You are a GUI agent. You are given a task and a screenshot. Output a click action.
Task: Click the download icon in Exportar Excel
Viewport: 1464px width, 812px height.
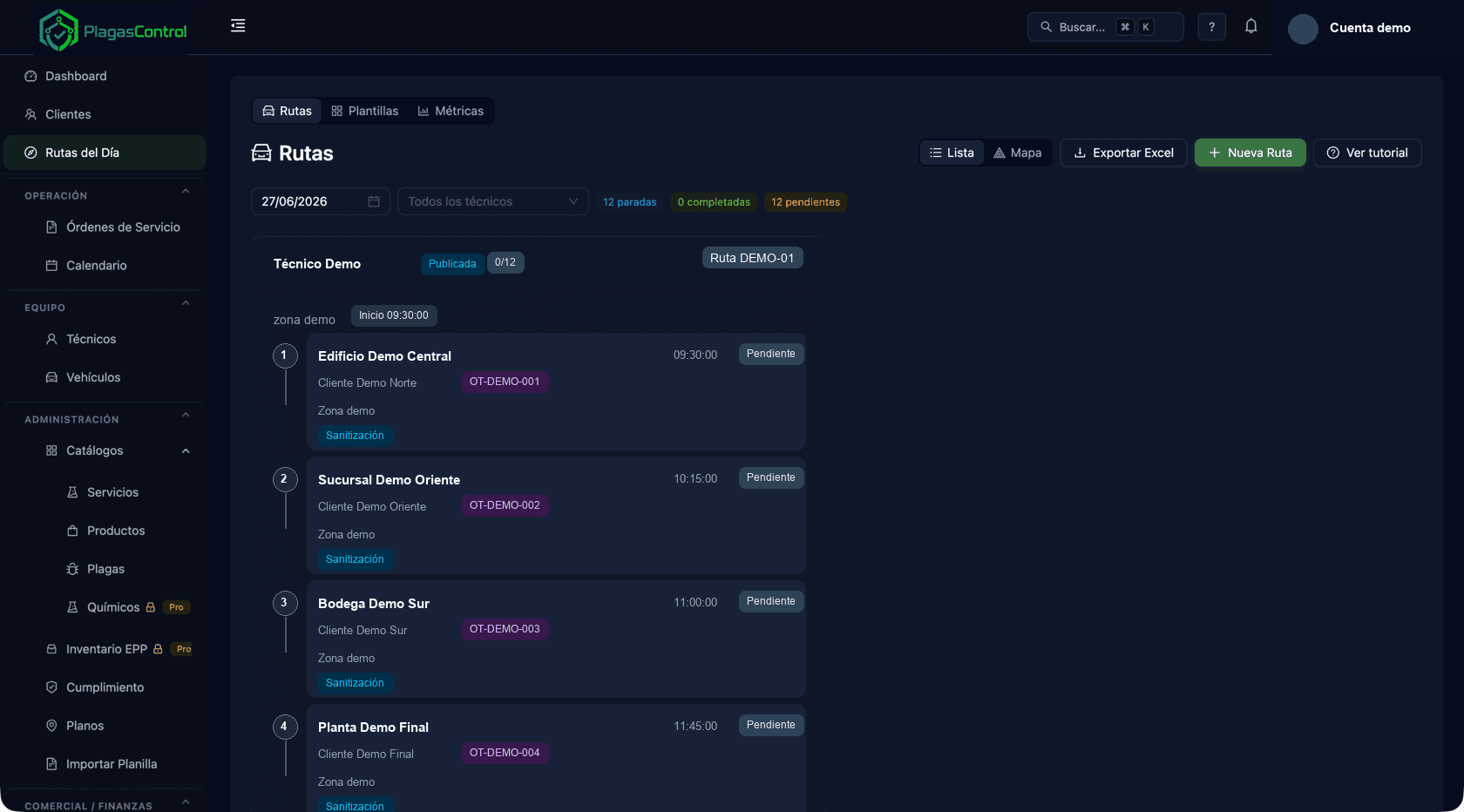click(x=1080, y=152)
